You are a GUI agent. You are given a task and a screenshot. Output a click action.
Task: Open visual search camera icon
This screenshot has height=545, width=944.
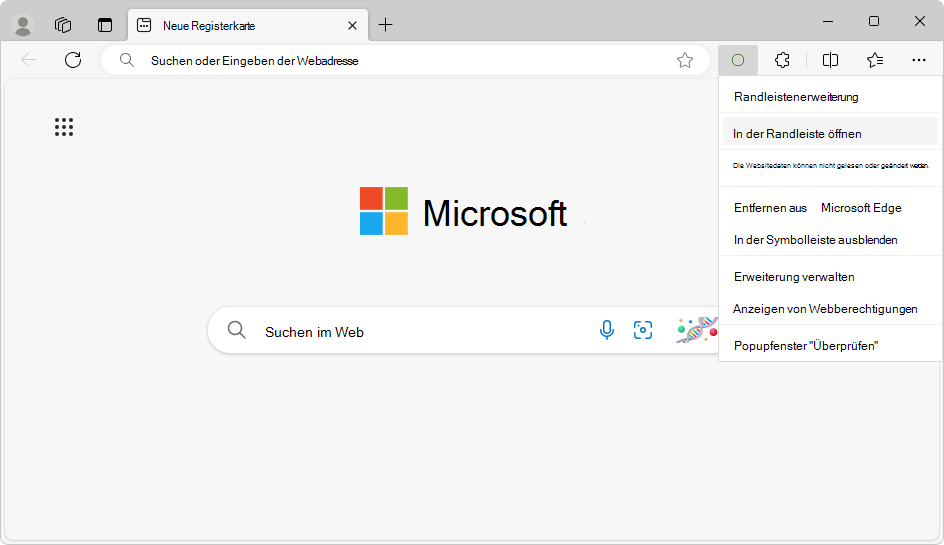click(643, 330)
